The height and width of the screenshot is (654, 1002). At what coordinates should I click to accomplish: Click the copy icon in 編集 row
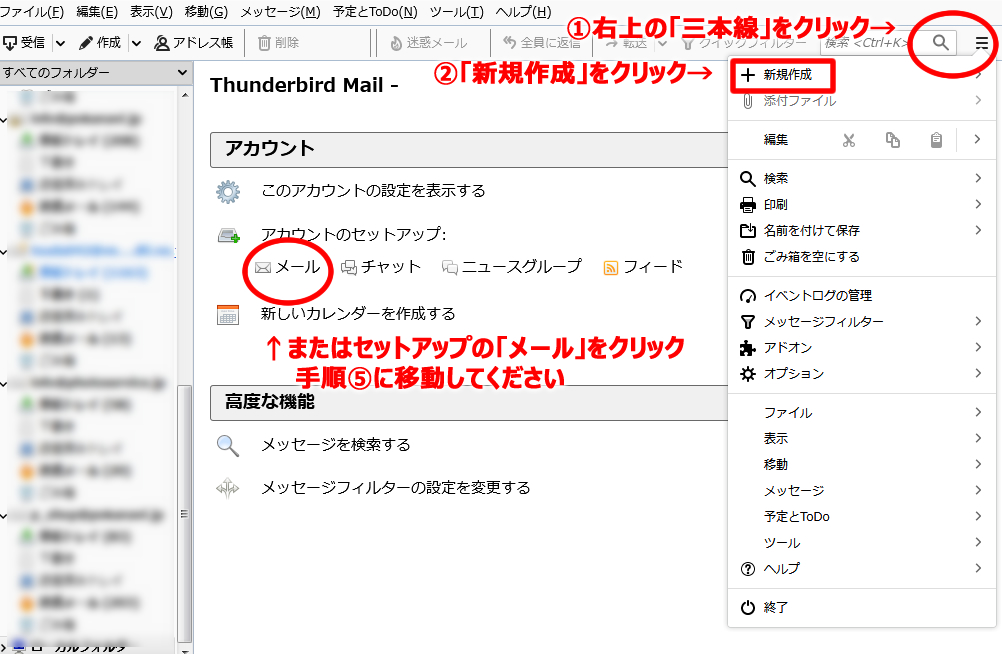point(893,140)
